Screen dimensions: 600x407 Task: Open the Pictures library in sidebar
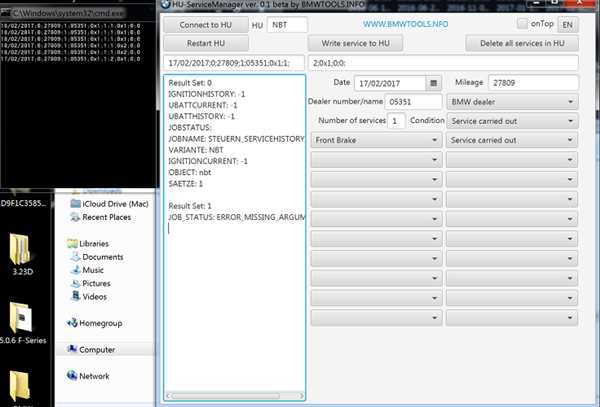point(96,283)
